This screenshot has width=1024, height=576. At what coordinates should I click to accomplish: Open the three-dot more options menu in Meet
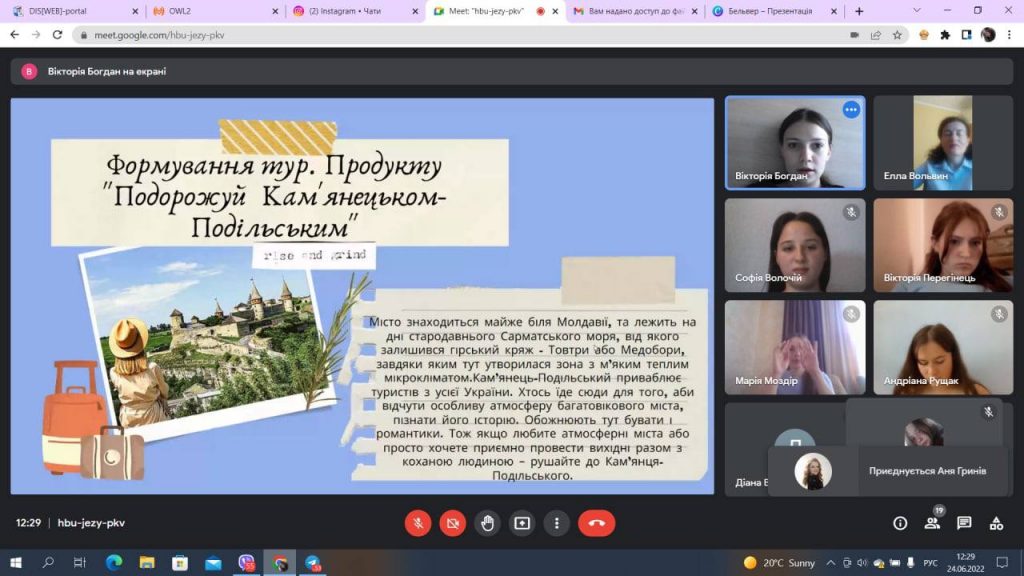pos(556,523)
